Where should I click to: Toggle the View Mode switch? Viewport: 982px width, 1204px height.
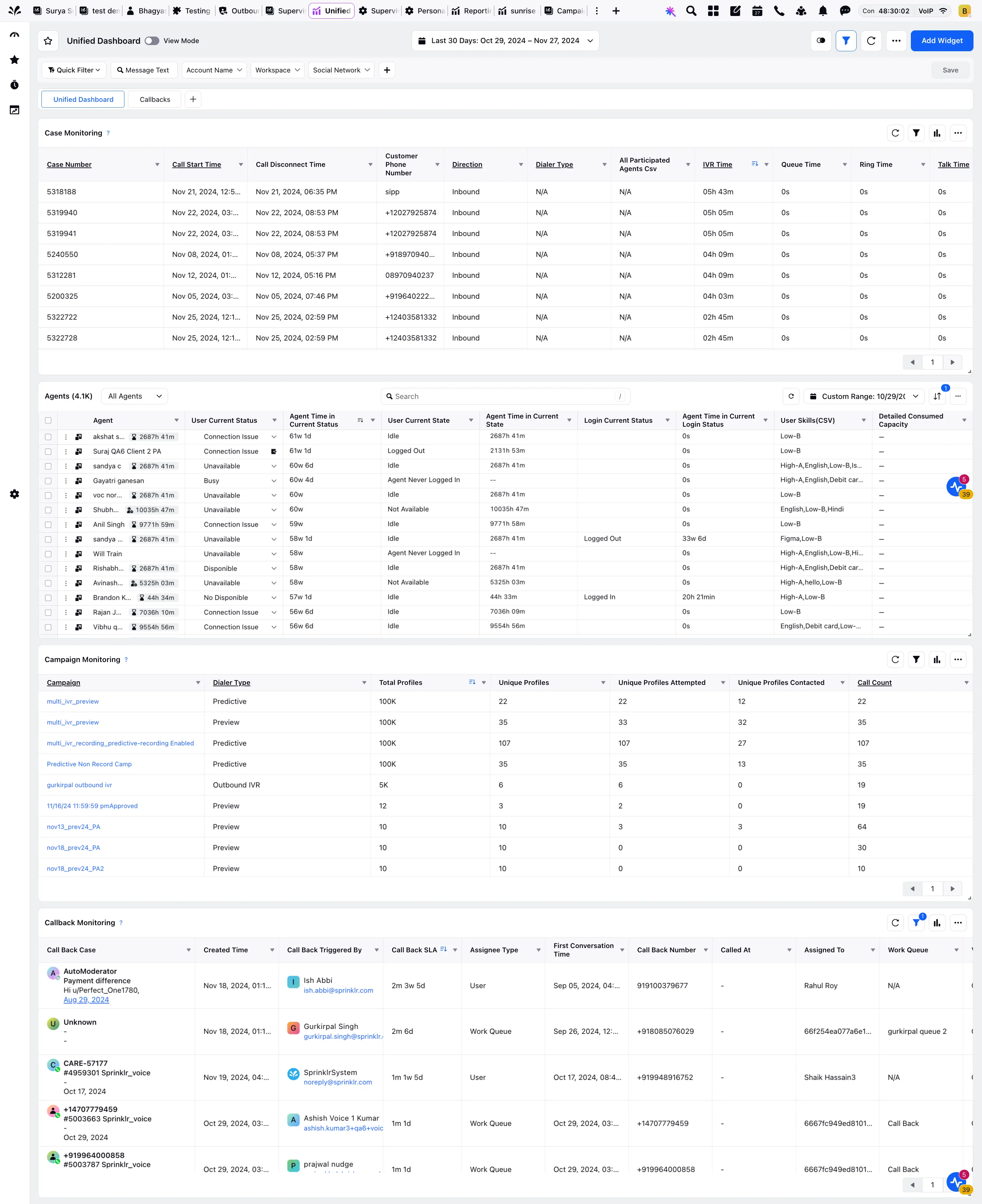tap(151, 40)
